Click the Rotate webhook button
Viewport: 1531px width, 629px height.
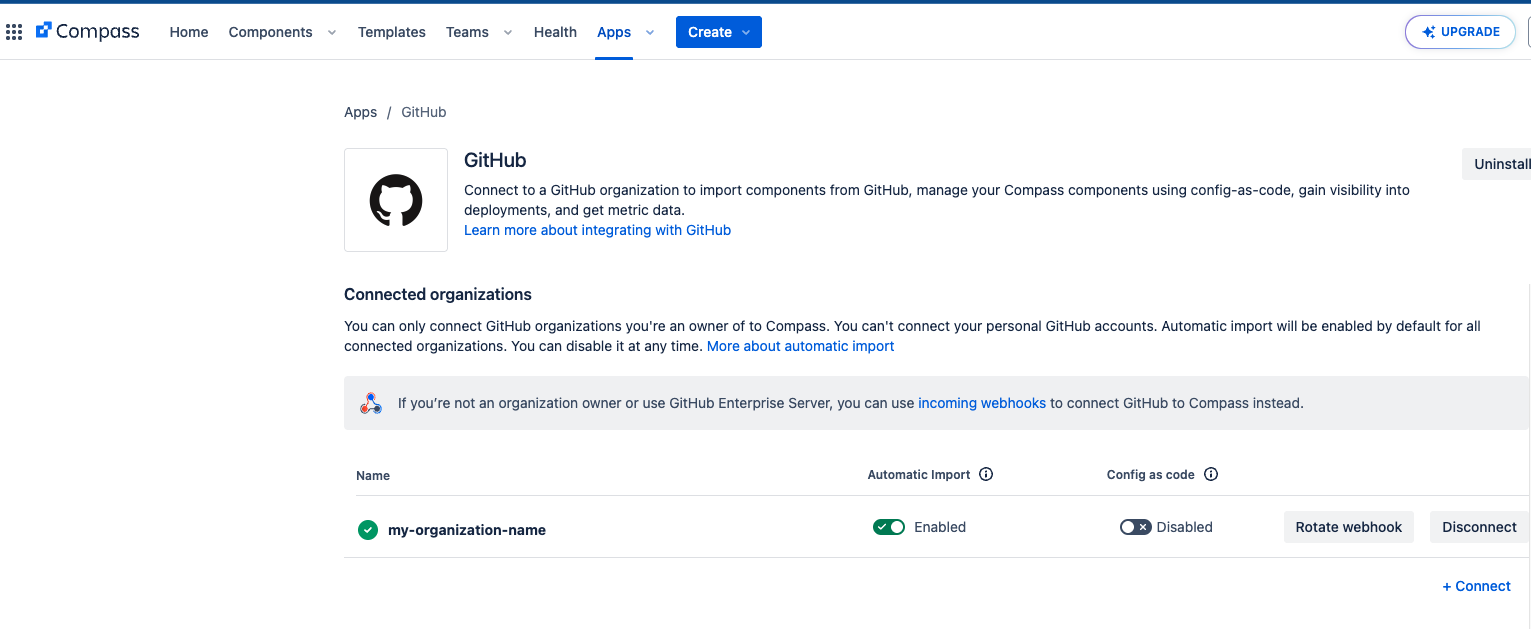click(x=1348, y=526)
